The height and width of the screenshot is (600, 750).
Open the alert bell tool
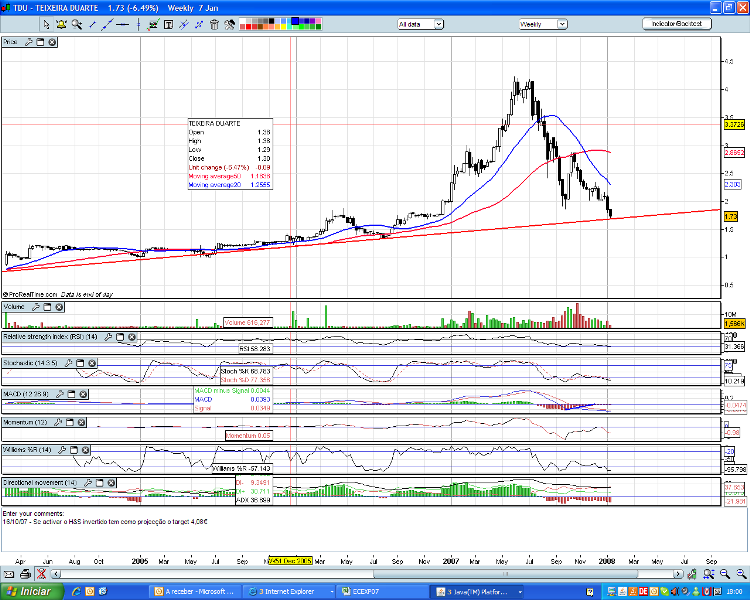coord(61,24)
